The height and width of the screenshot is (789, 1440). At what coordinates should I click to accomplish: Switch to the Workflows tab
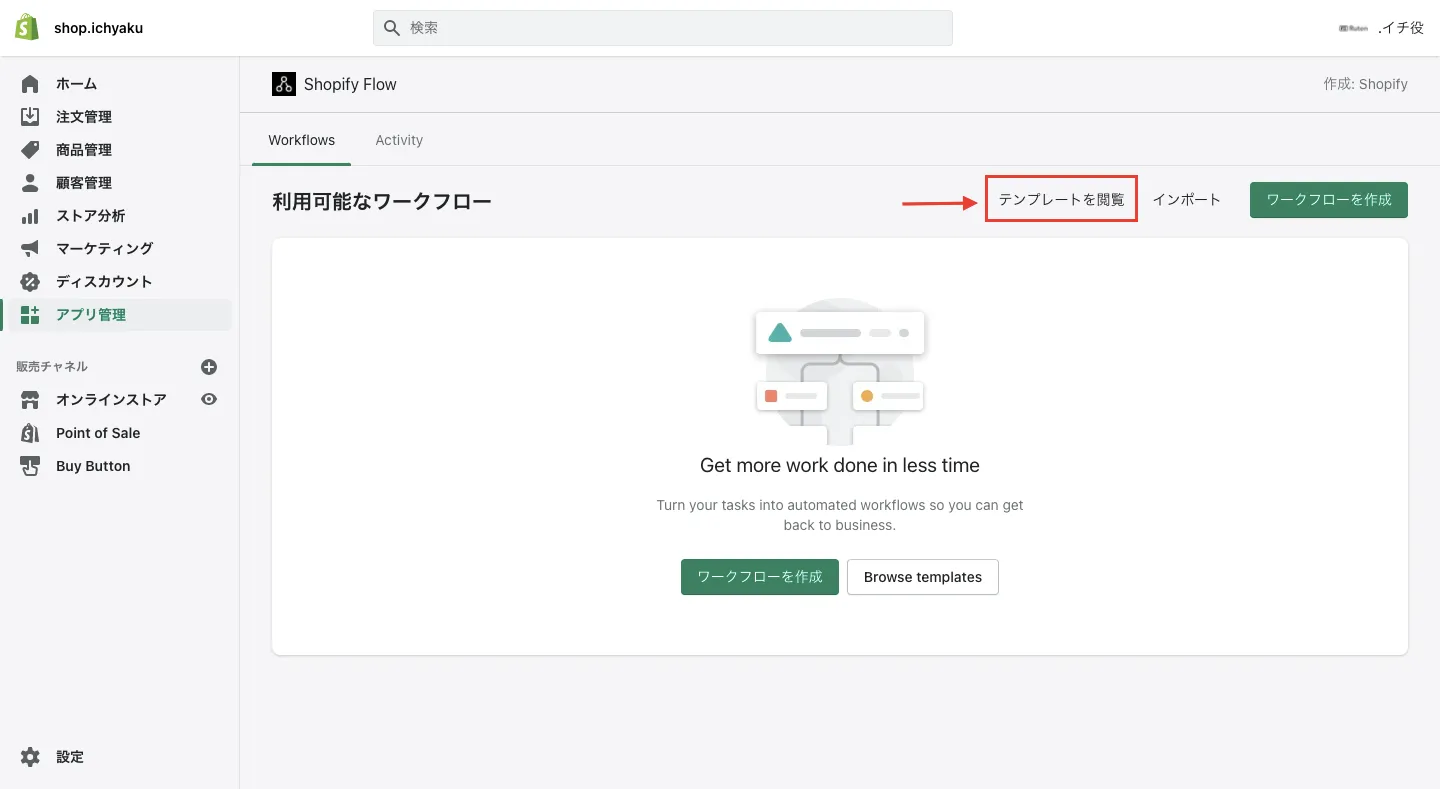pyautogui.click(x=302, y=140)
